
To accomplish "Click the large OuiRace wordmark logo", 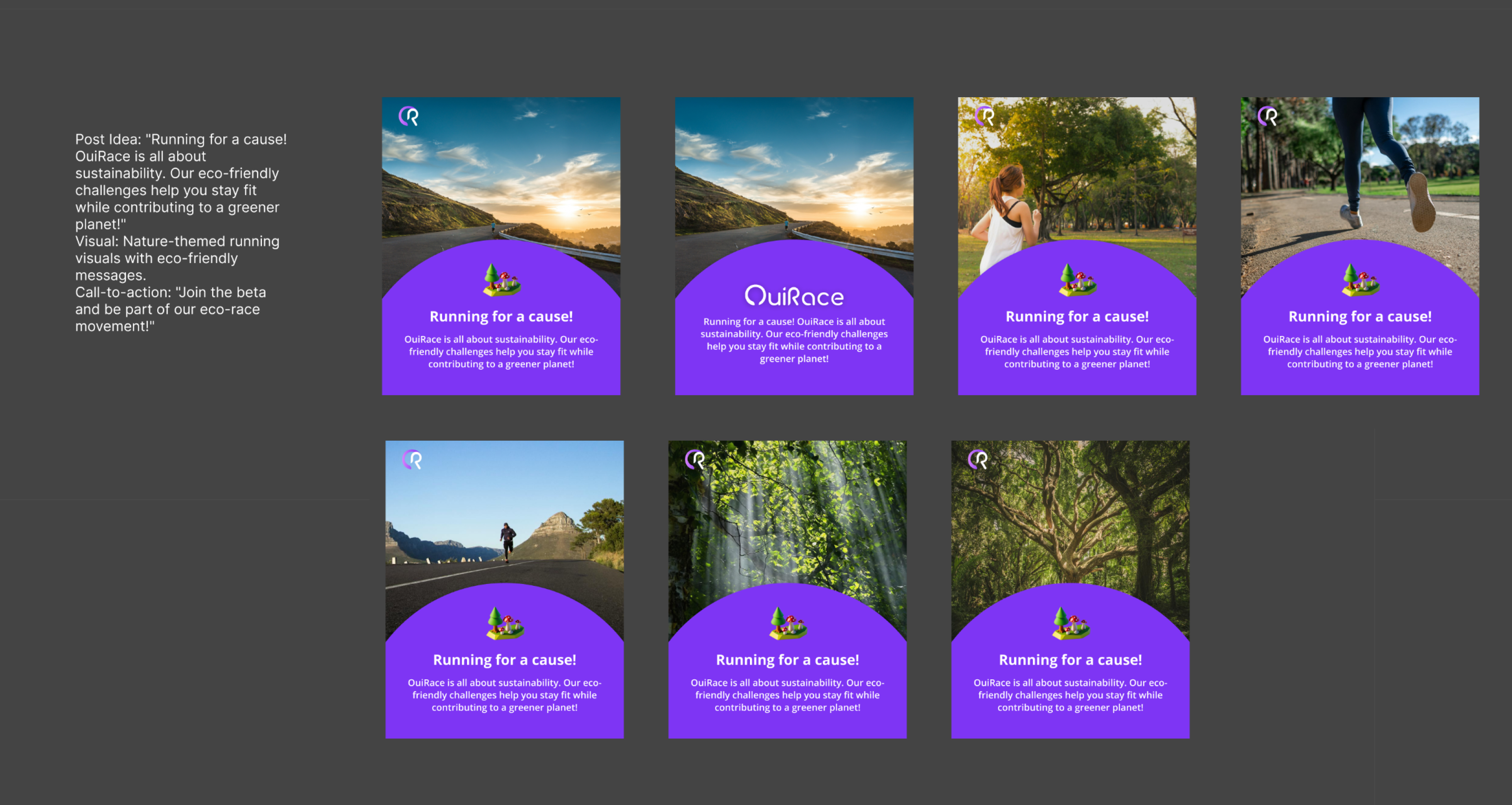I will coord(794,296).
